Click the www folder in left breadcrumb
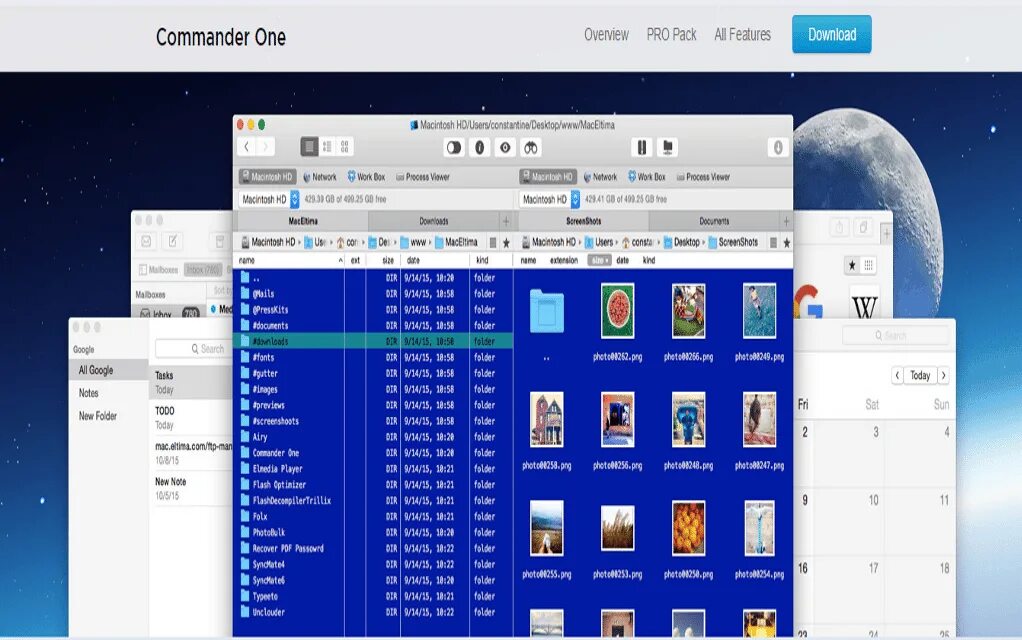 click(x=413, y=242)
